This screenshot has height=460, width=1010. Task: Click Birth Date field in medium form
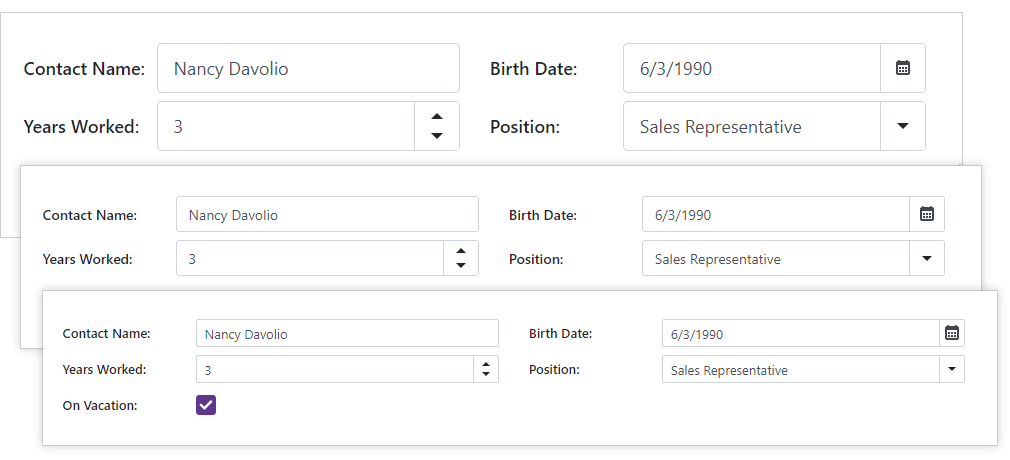(x=775, y=214)
